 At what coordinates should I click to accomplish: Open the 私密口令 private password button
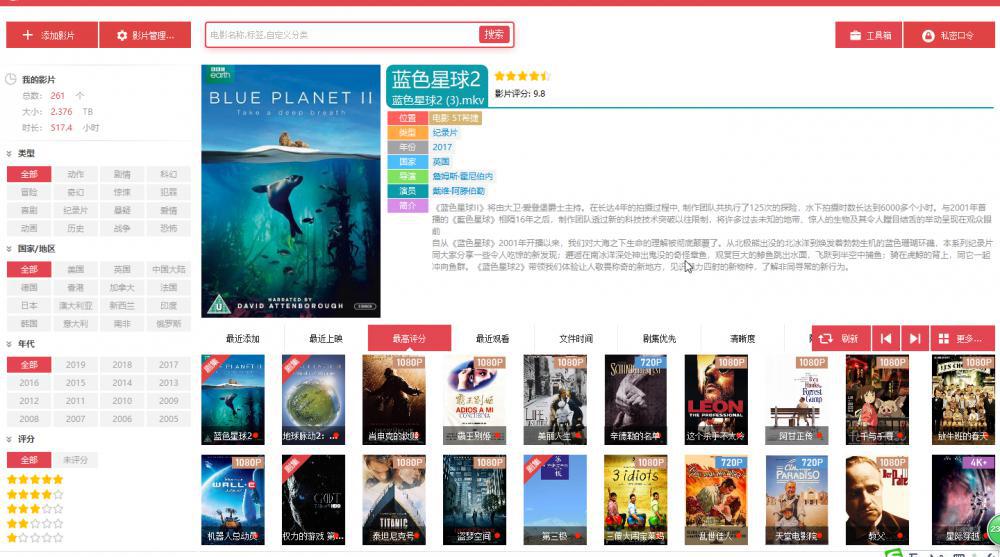pos(949,35)
